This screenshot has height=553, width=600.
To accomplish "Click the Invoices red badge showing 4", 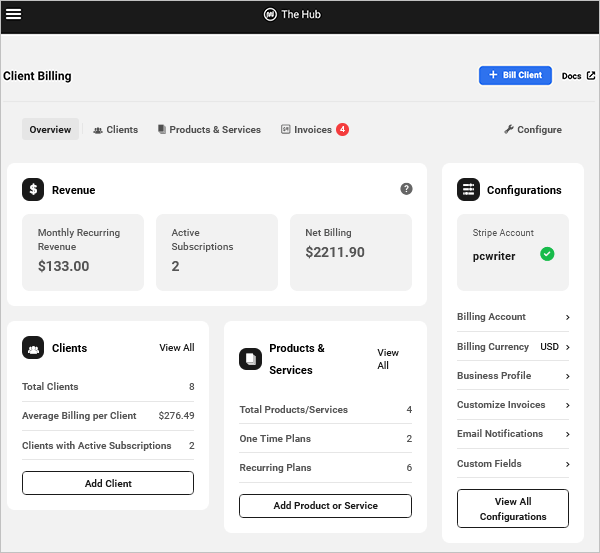I will [342, 129].
